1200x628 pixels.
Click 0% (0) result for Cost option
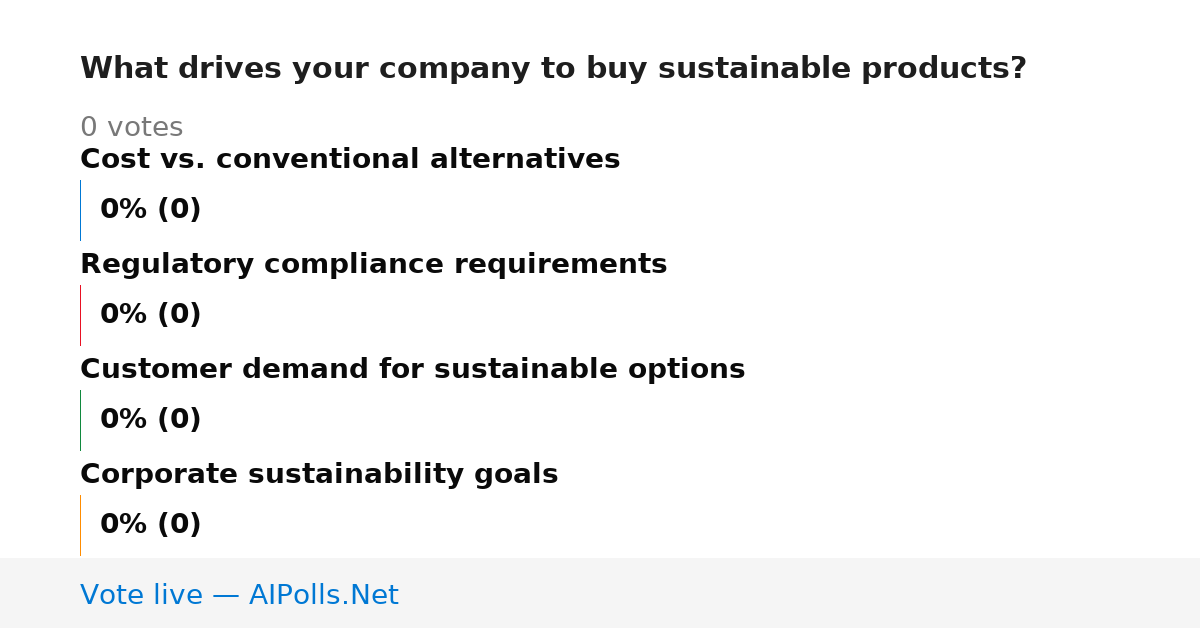pos(150,210)
